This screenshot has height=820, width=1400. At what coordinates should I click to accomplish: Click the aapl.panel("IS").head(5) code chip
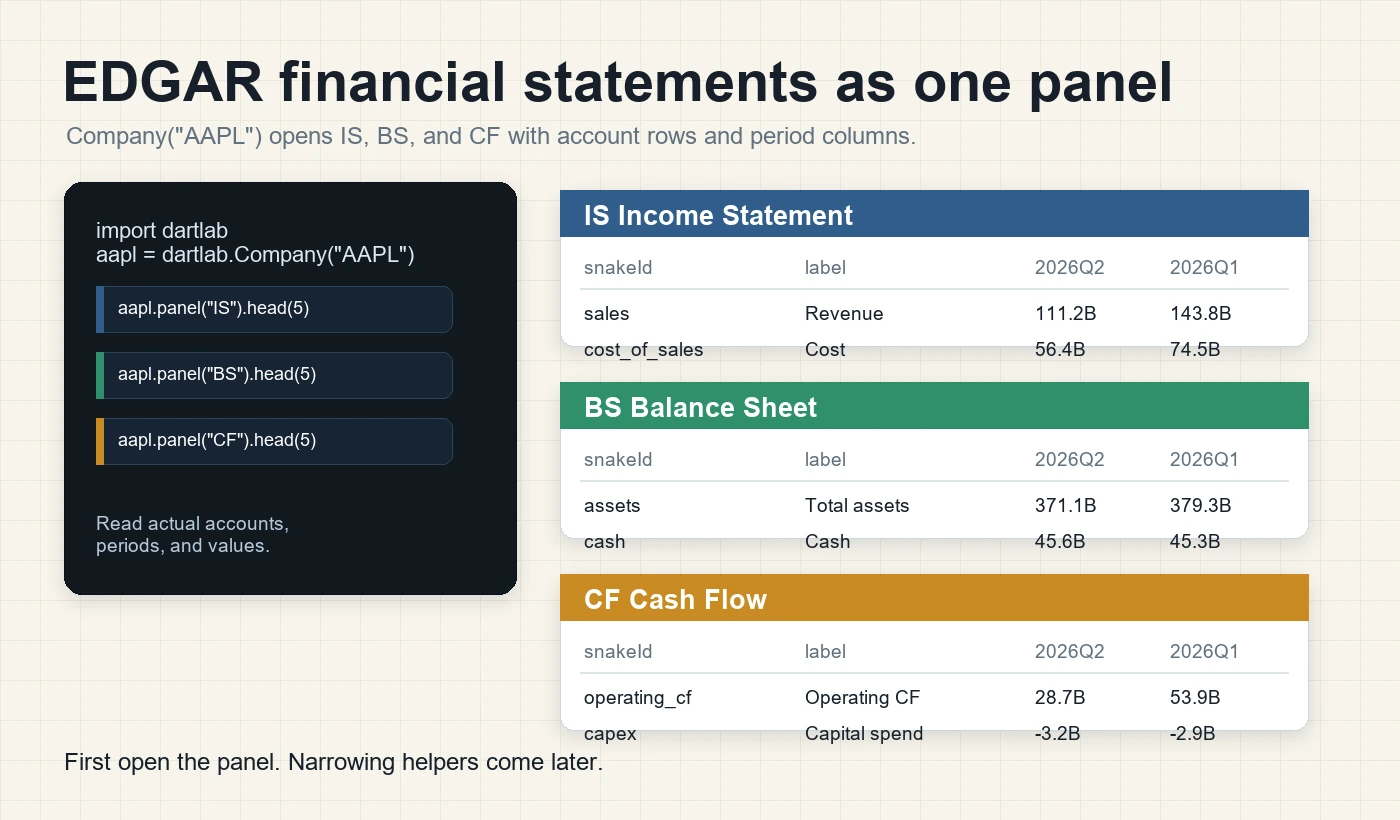click(x=274, y=309)
